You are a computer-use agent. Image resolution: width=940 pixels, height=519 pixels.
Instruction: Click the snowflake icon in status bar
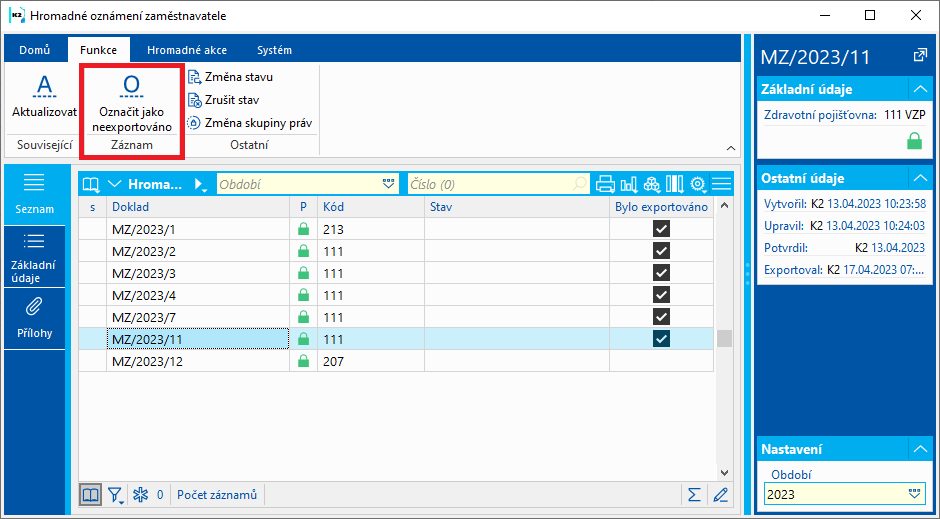140,495
